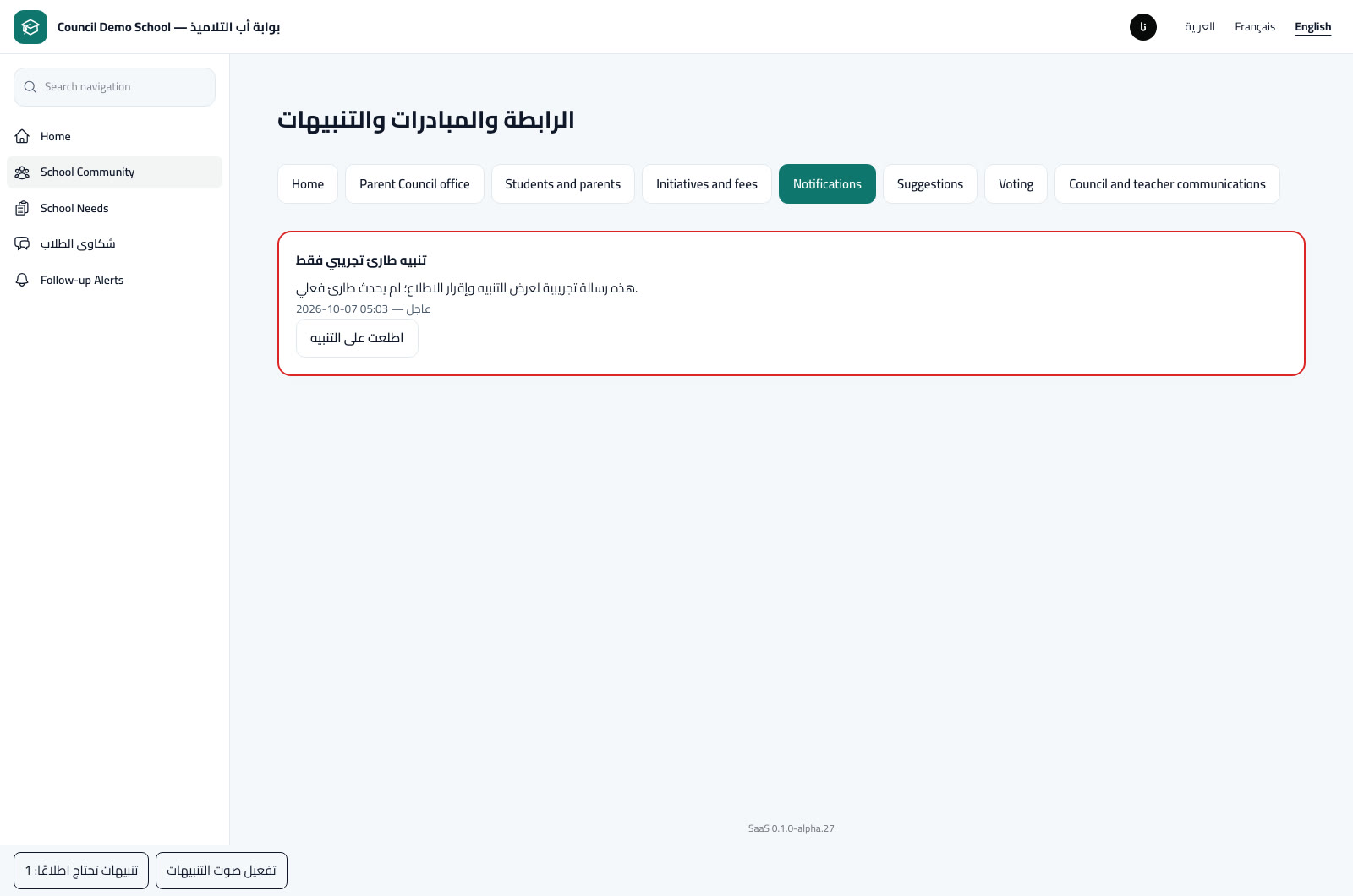Toggle notification sound on at the bottom
This screenshot has height=896, width=1353.
[x=222, y=871]
